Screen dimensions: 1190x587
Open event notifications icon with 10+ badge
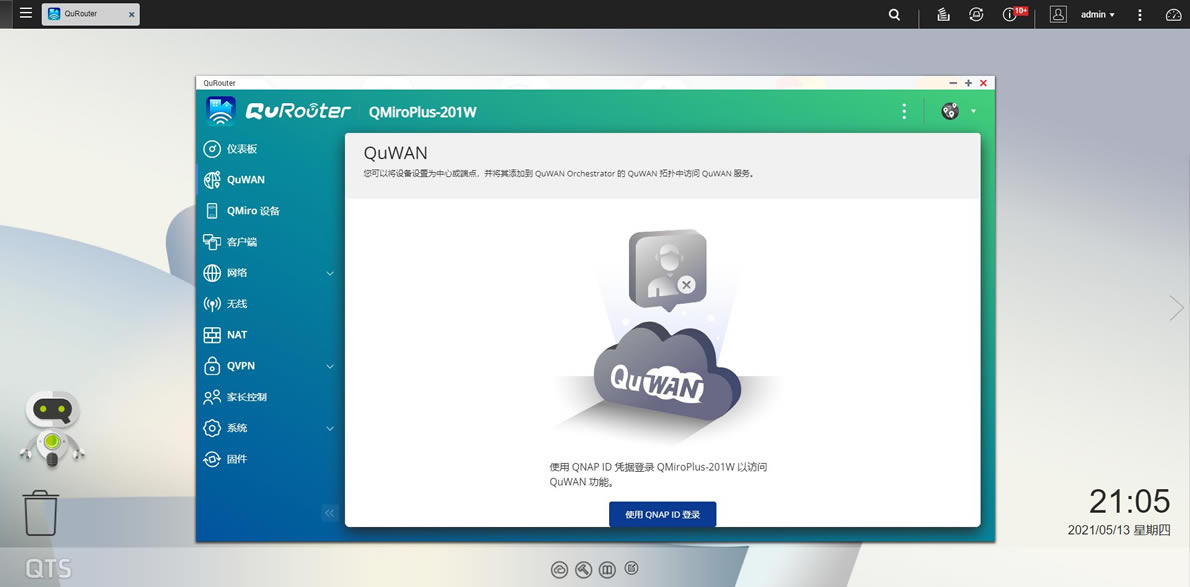[1015, 14]
